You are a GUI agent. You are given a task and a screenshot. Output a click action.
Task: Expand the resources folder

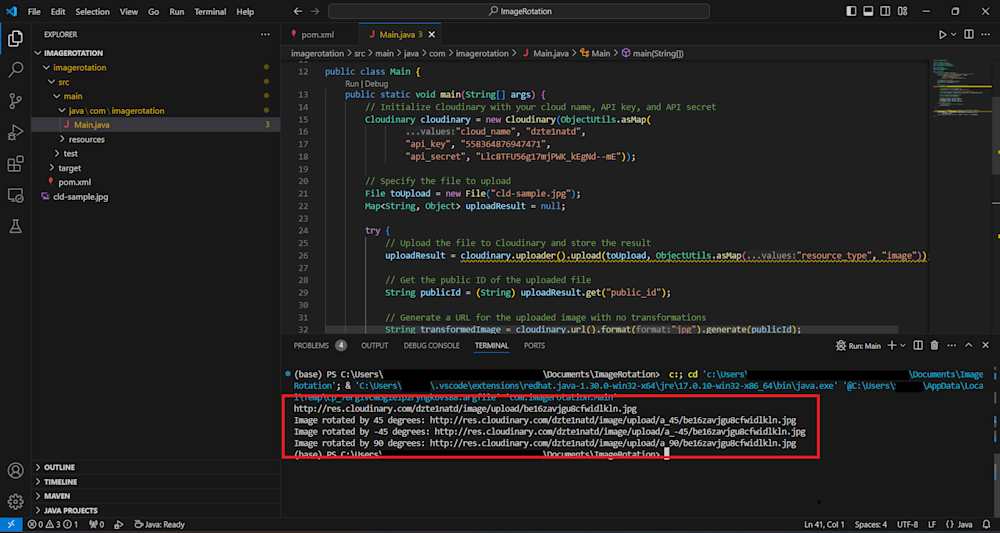(x=86, y=139)
